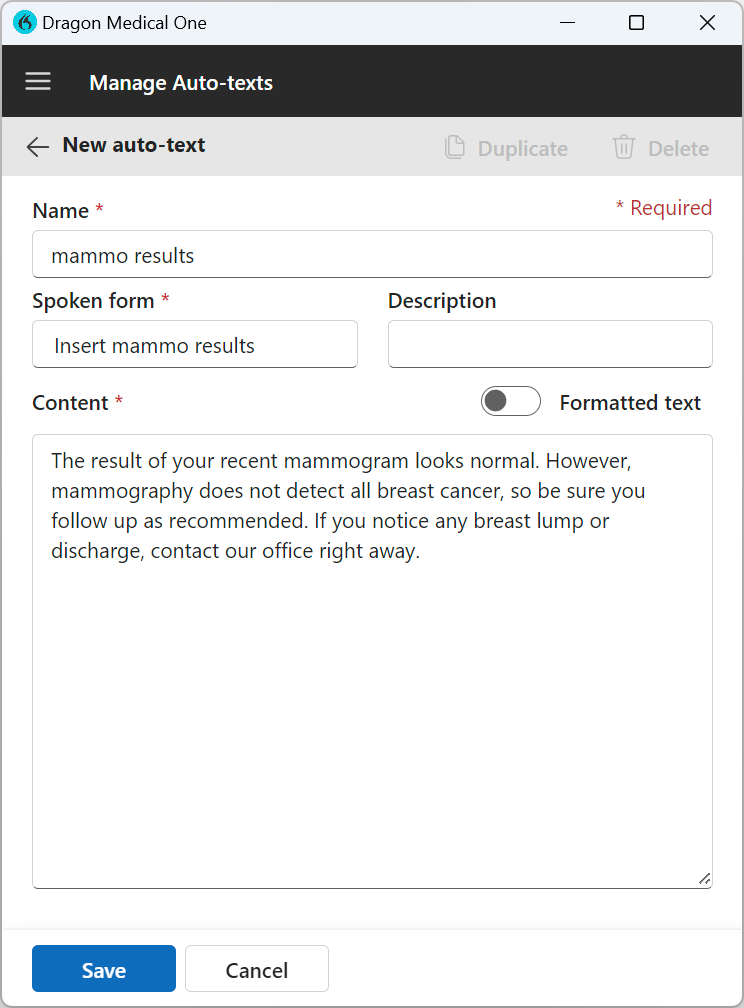Focus the empty Description field
This screenshot has width=744, height=1008.
[549, 344]
